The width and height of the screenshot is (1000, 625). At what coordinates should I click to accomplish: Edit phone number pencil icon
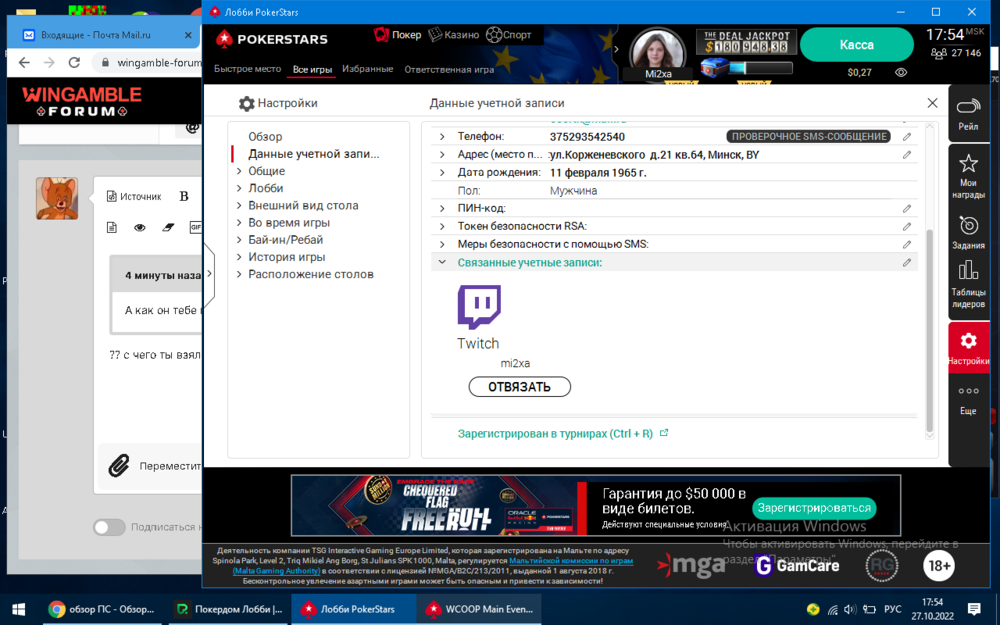(x=907, y=137)
